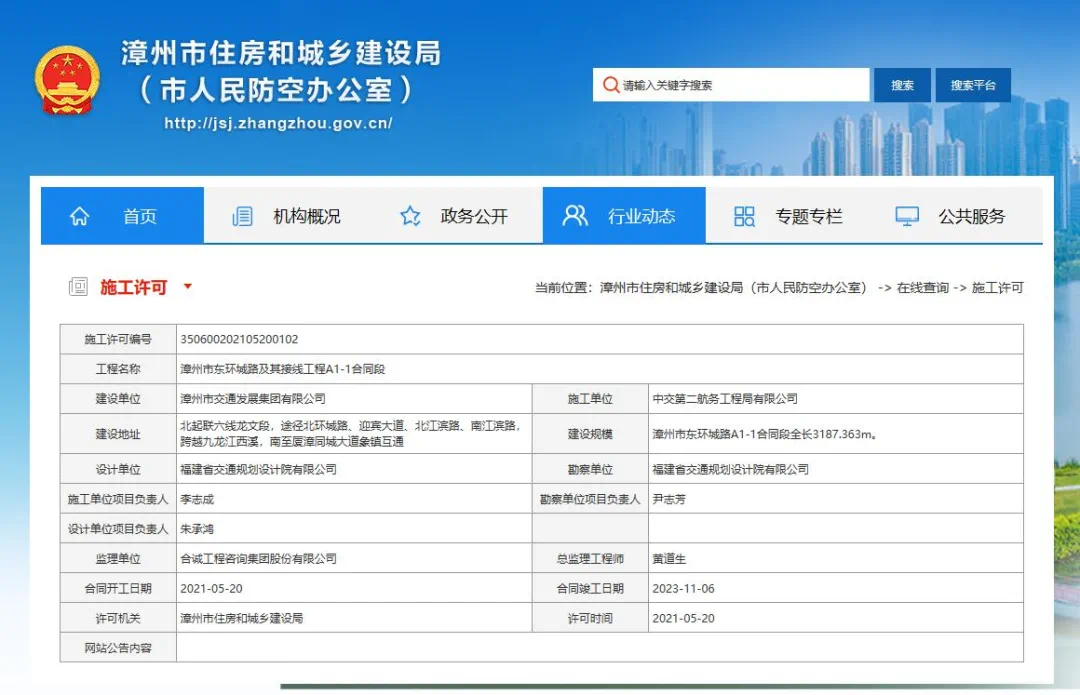1080x695 pixels.
Task: Click the permit number 350600202105200102 cell
Action: point(240,340)
